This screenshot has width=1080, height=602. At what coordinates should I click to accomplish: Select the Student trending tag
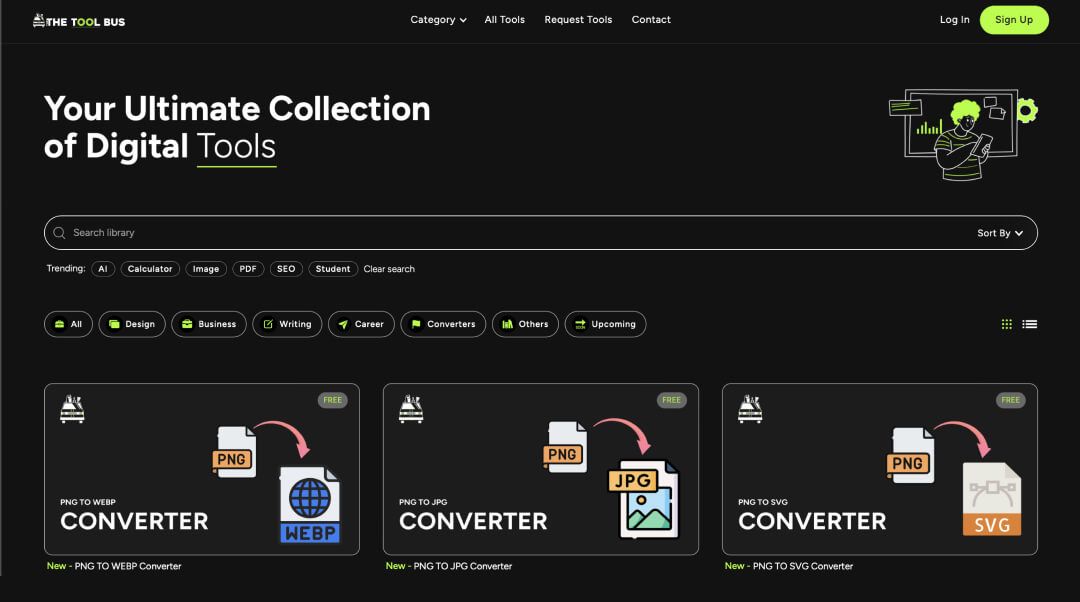tap(333, 269)
